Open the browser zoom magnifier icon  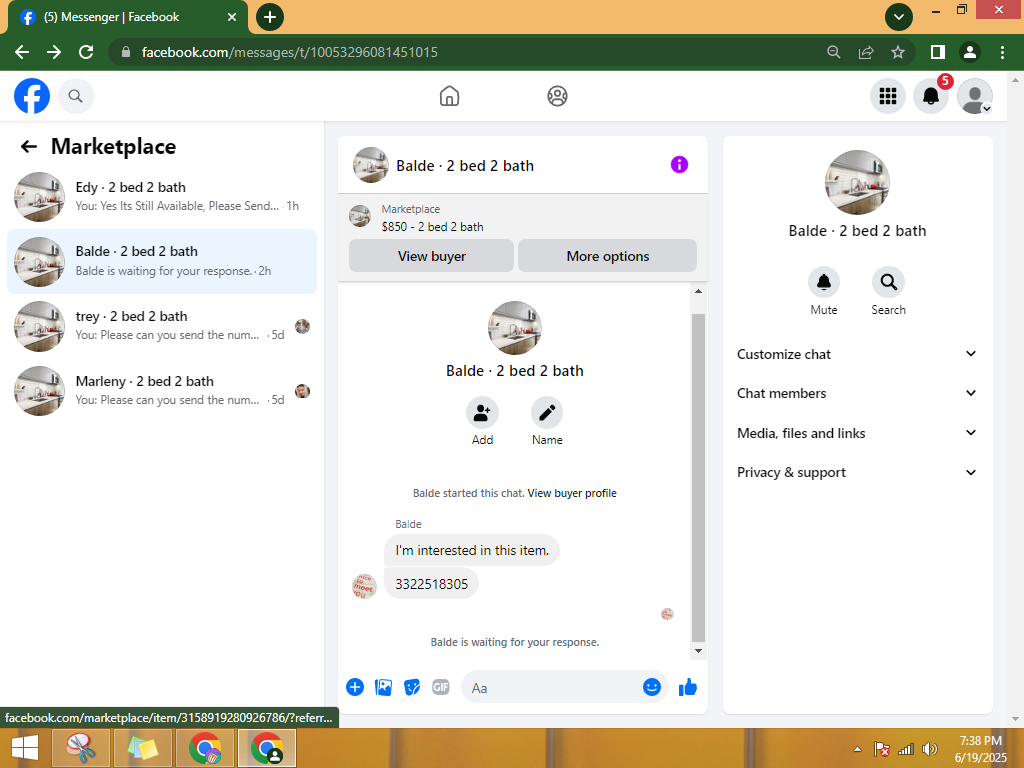833,52
